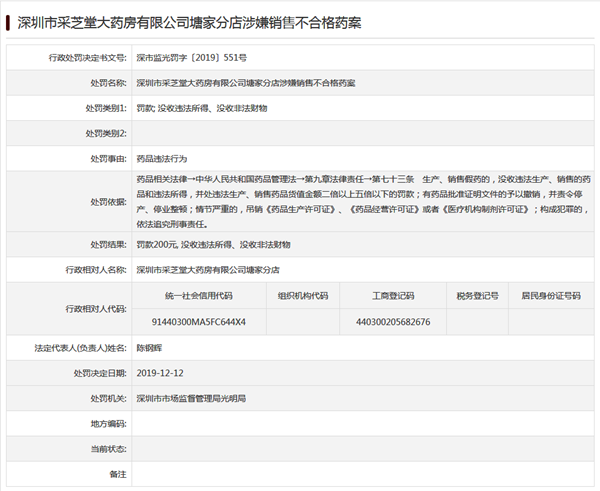Click the 处罚类别2 label
This screenshot has height=491, width=600.
(106, 134)
